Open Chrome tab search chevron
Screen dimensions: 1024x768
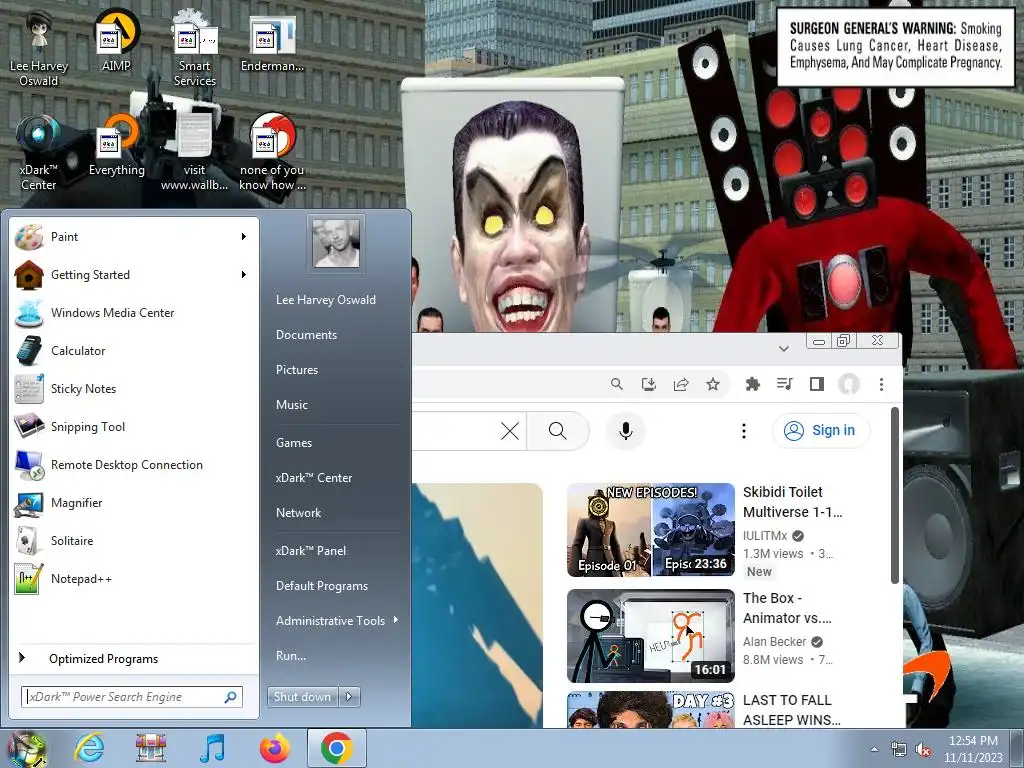[784, 349]
